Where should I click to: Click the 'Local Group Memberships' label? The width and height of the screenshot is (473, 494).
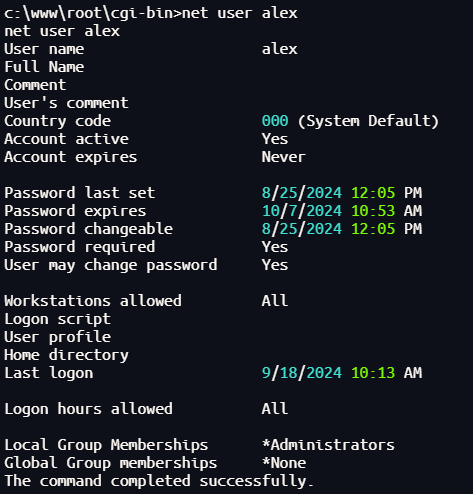(x=106, y=445)
